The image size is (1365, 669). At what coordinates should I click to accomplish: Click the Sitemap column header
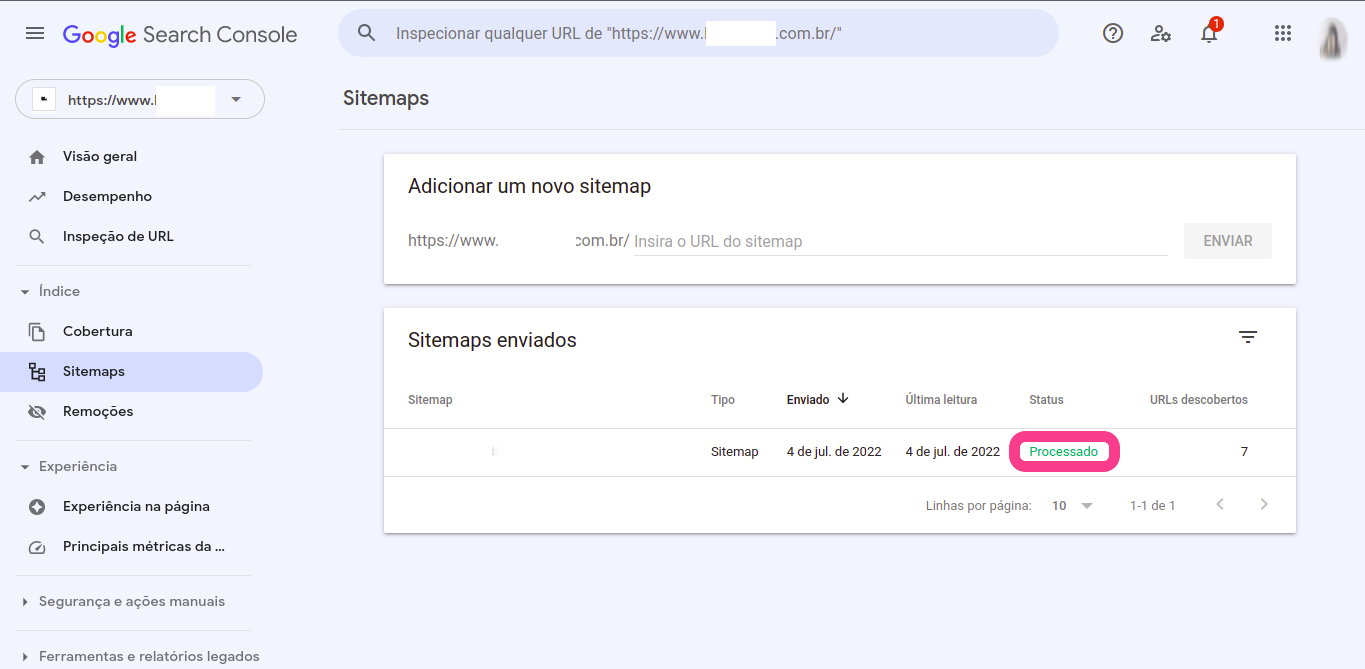430,400
